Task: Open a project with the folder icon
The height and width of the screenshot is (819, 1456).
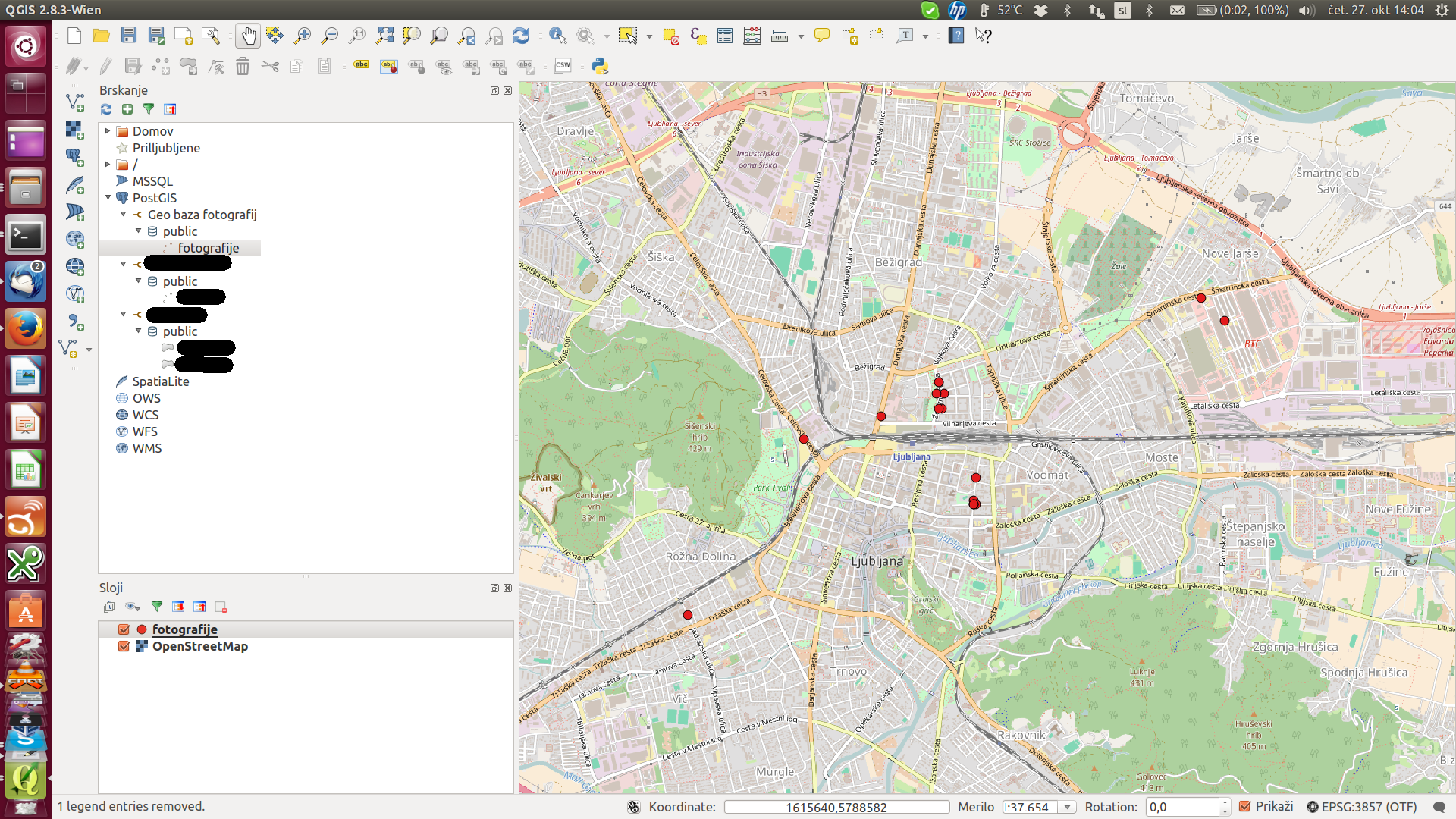Action: click(101, 36)
